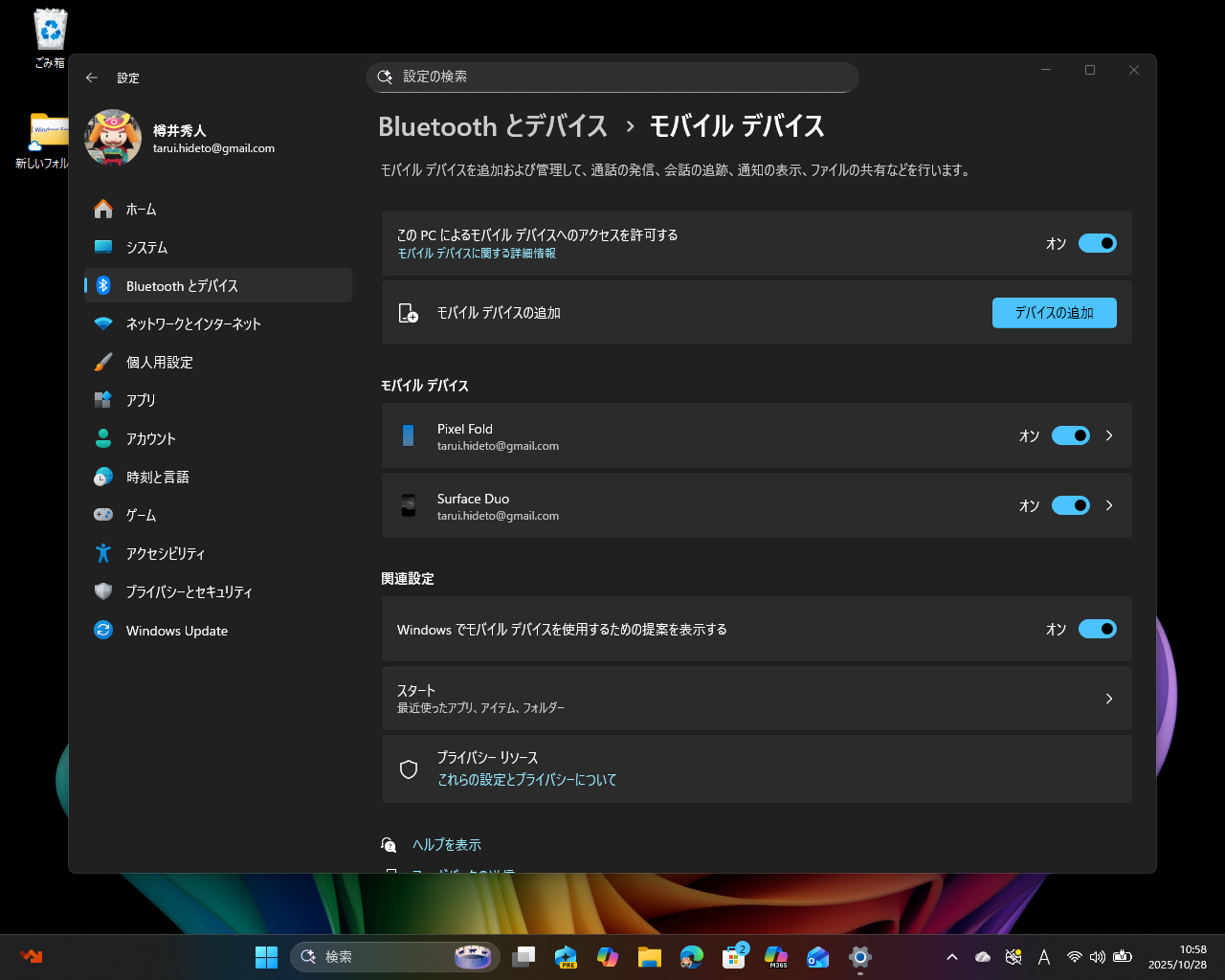Turn off the Pixel Fold toggle
1225x980 pixels.
click(1071, 435)
